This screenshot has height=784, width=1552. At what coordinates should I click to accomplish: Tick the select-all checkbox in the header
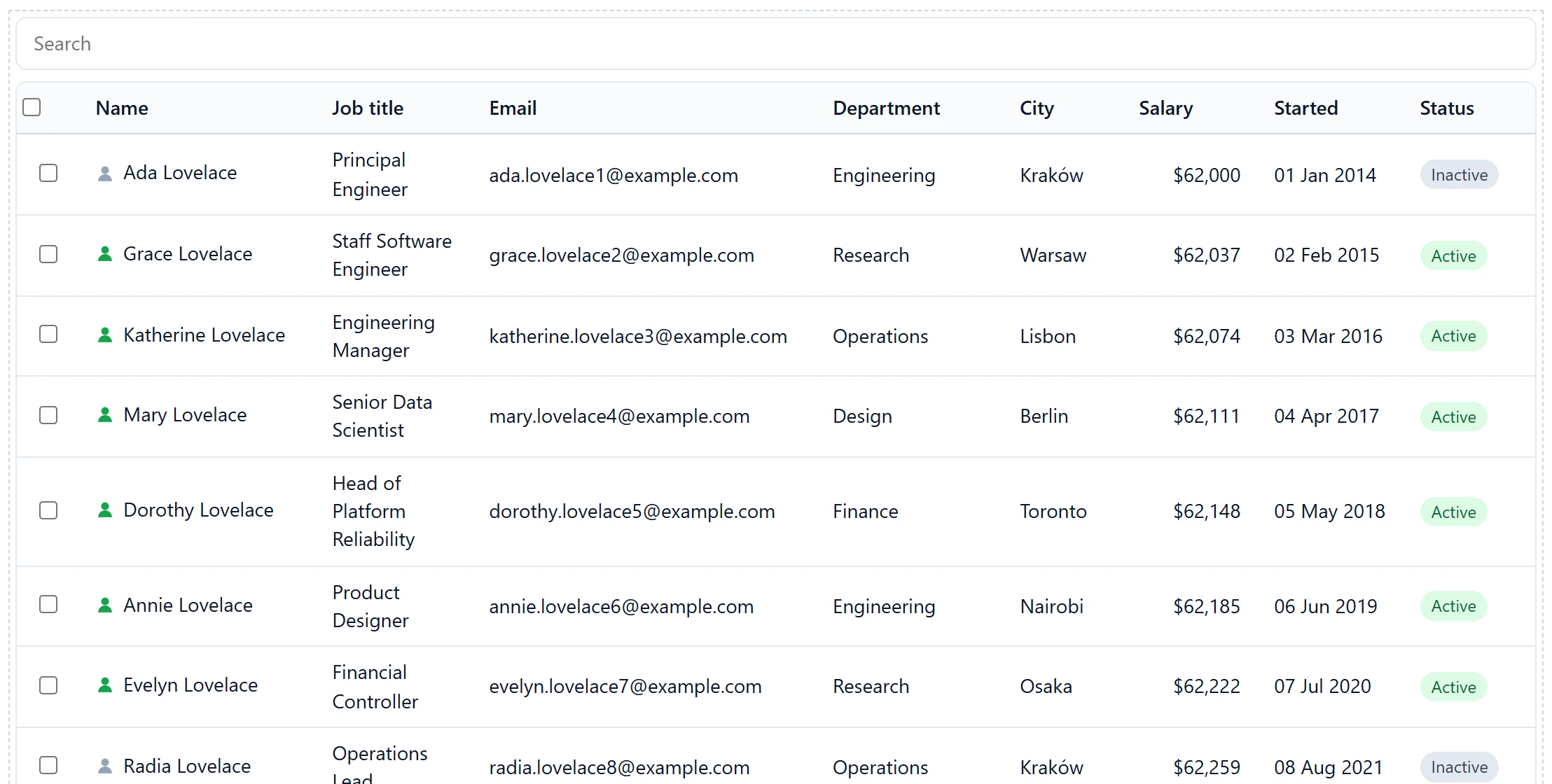click(x=32, y=107)
